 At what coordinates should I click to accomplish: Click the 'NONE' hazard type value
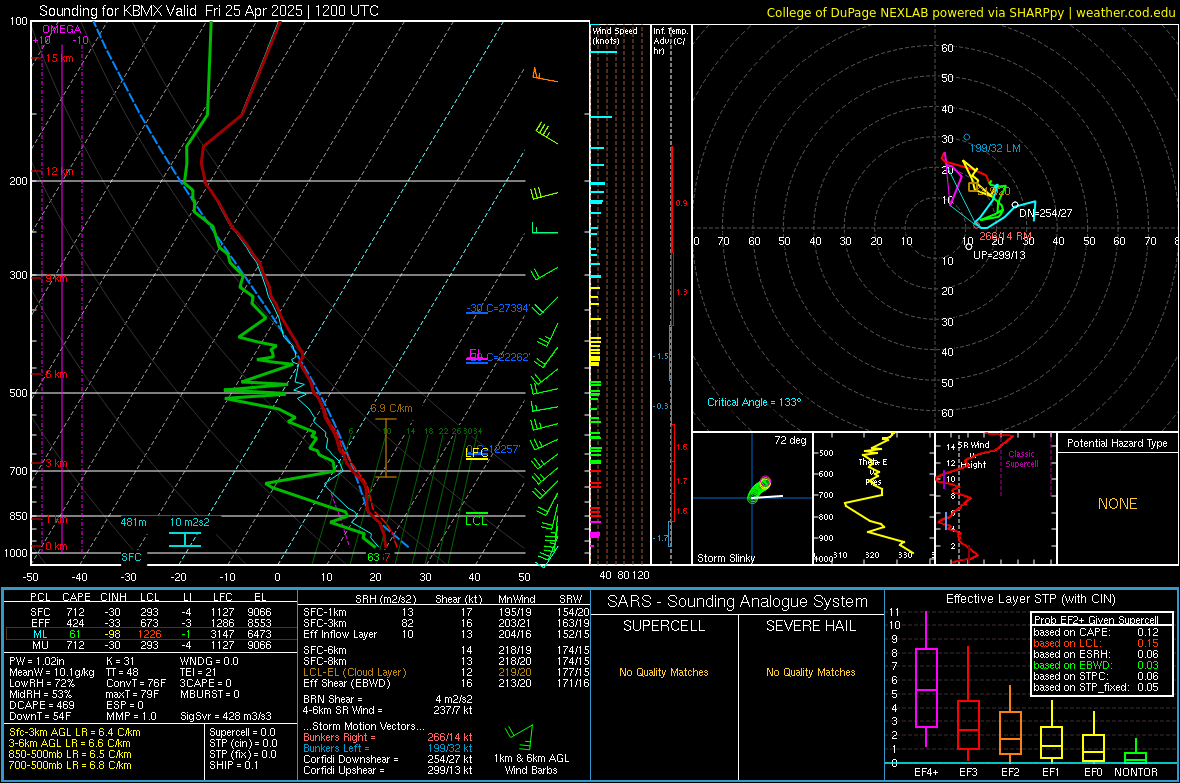pyautogui.click(x=1117, y=504)
